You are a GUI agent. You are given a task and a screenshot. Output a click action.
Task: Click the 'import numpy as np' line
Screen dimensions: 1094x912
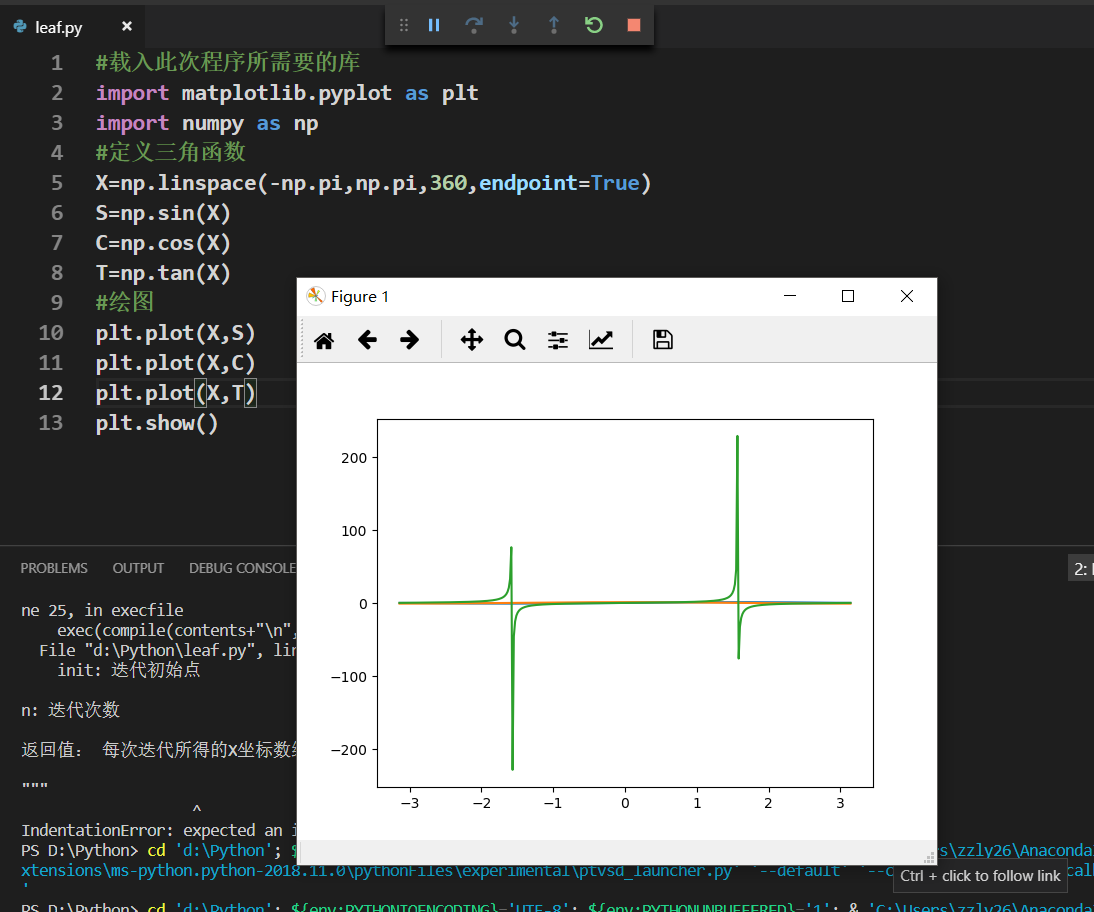(207, 124)
